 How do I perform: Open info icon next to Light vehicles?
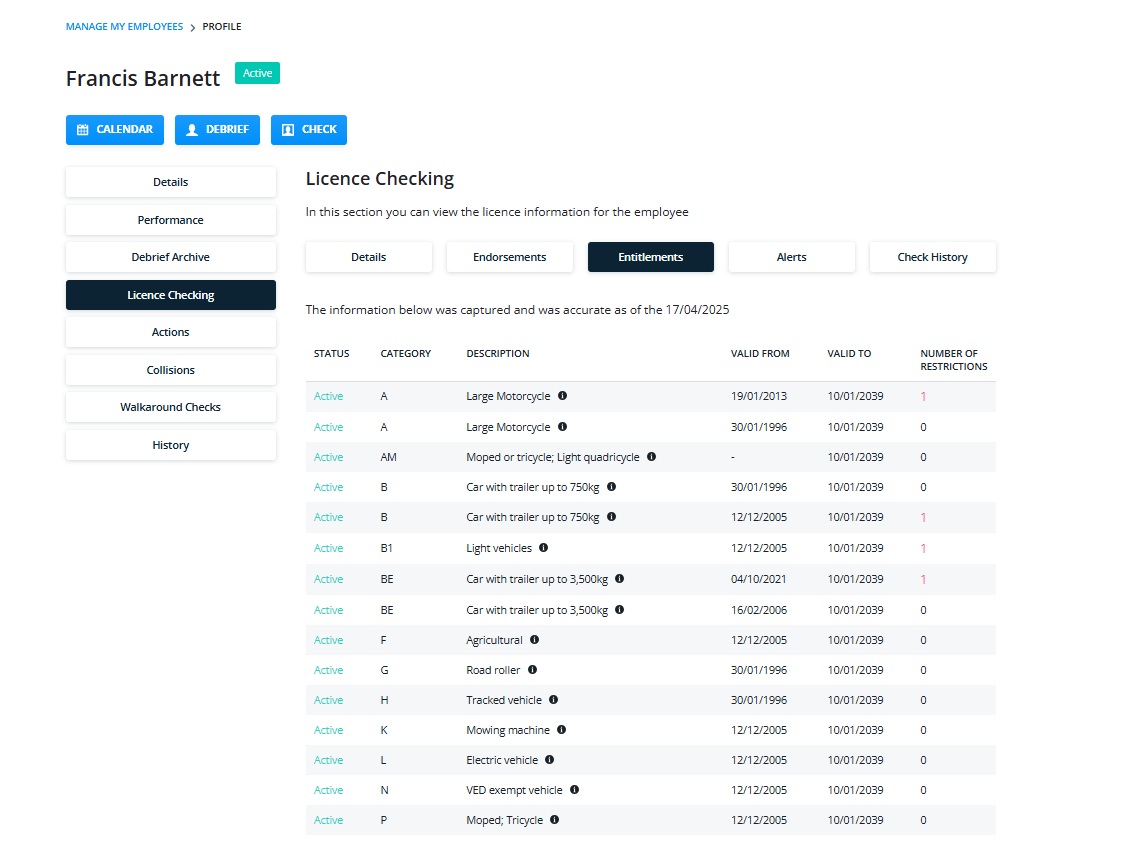(543, 548)
